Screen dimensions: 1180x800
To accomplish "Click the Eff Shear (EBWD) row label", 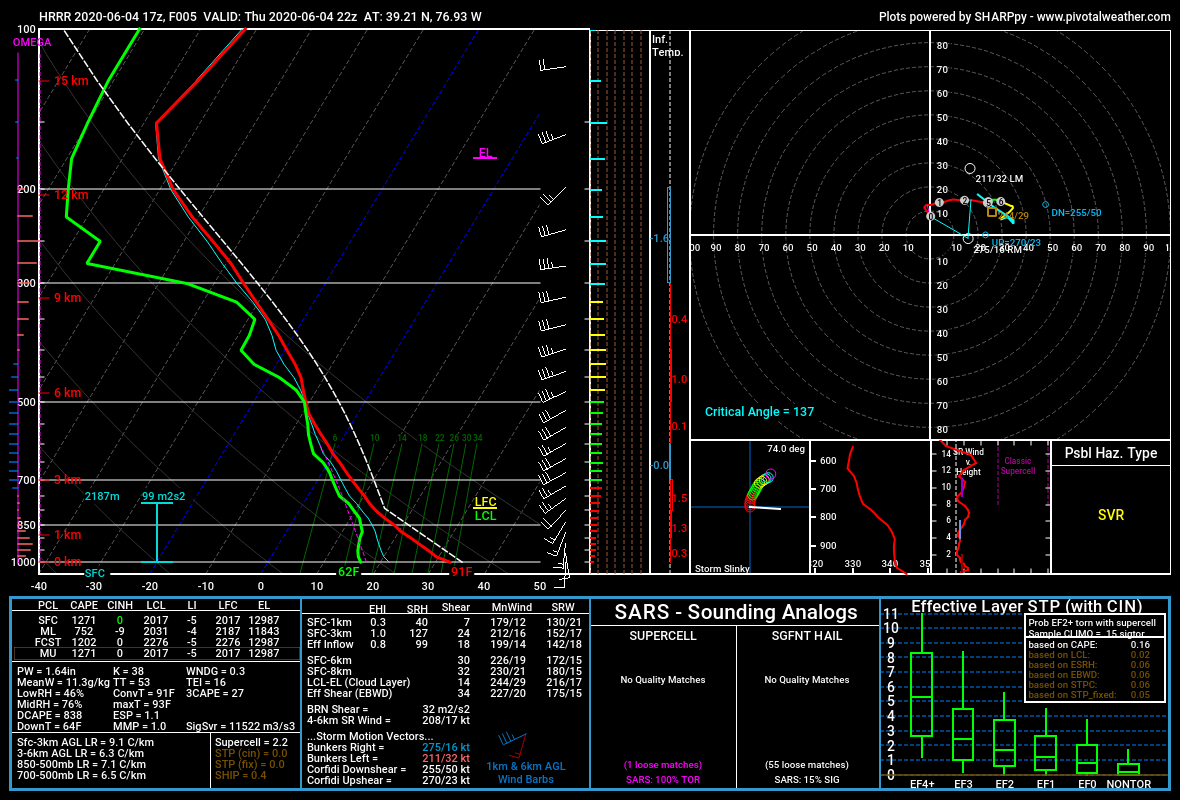I will click(349, 693).
